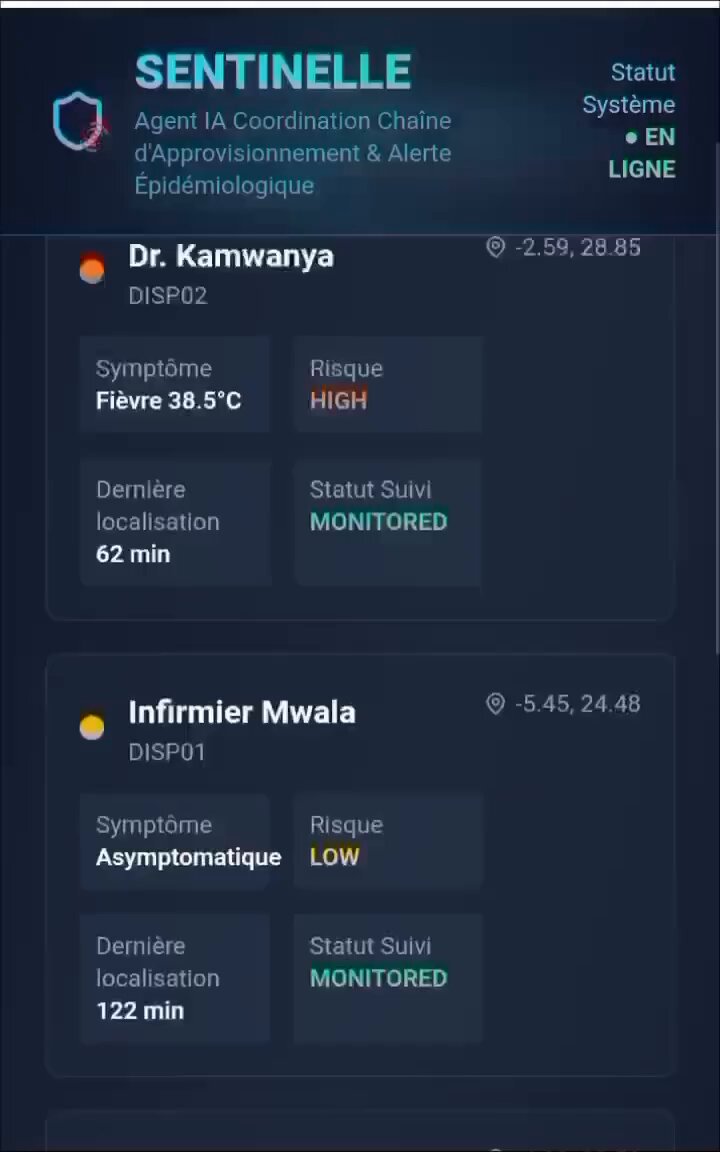Click the location pin beside -2.59, 28.85
The height and width of the screenshot is (1152, 720).
tap(496, 248)
